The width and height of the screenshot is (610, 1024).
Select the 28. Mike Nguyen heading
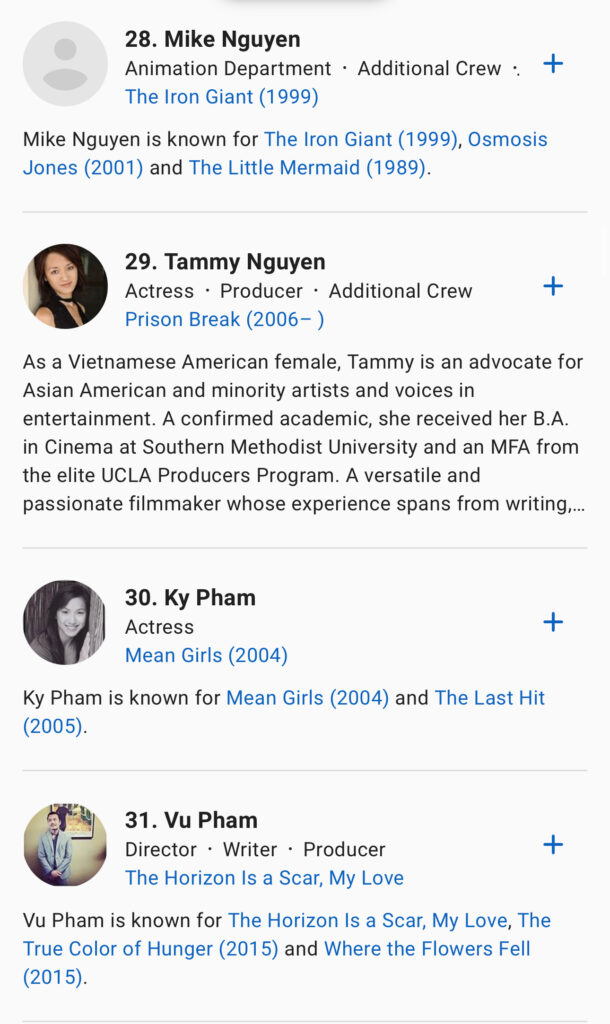[x=212, y=39]
